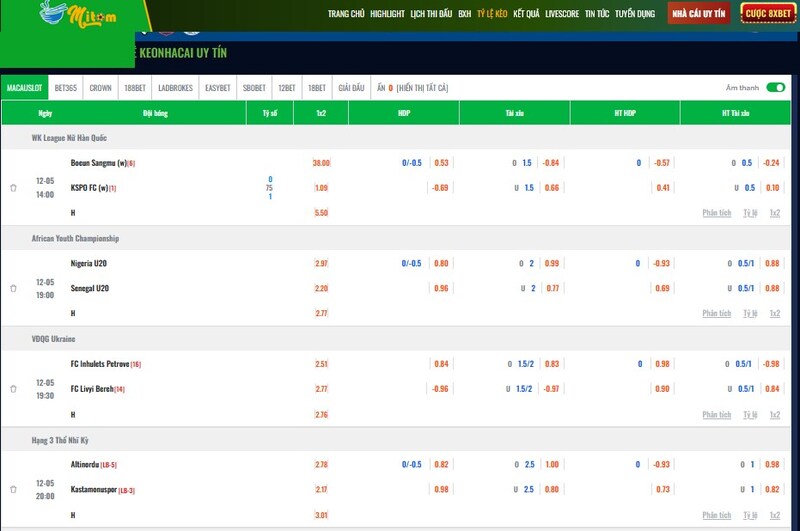Click Boeun Sangmu (w) team name

point(98,163)
